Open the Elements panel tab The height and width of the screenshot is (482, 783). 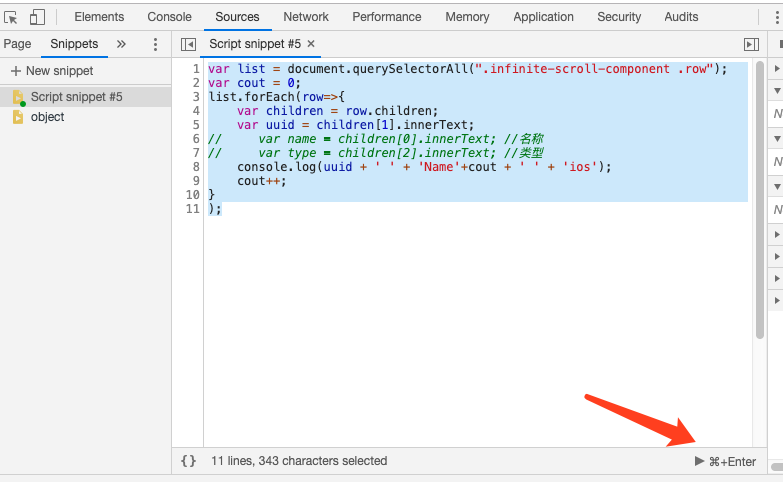pos(99,17)
